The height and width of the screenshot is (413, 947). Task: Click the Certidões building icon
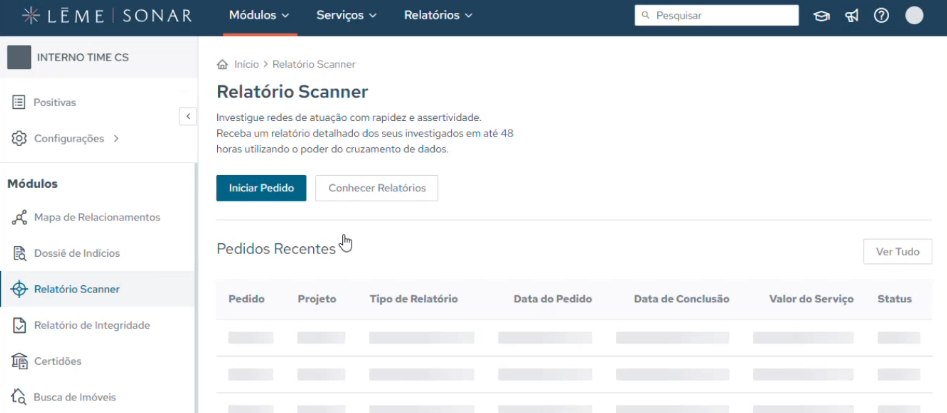click(x=19, y=361)
